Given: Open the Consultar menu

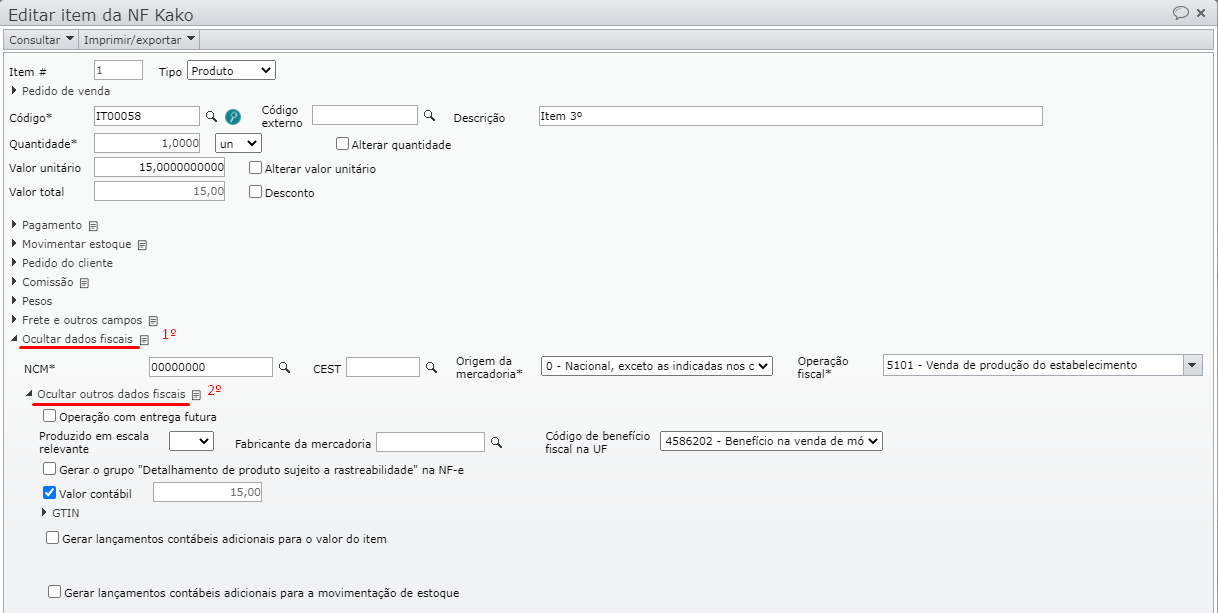Looking at the screenshot, I should pyautogui.click(x=41, y=39).
